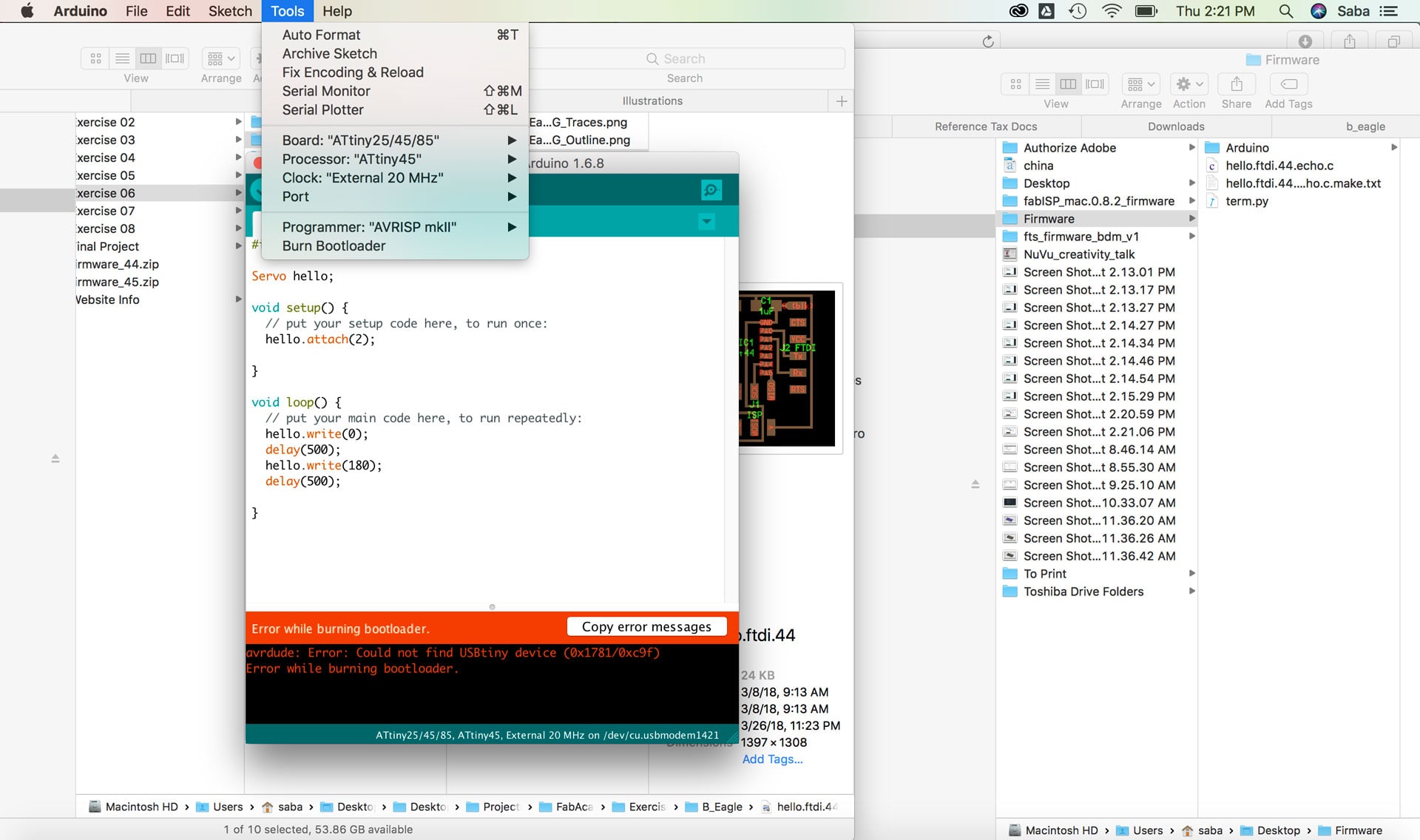Switch Firmware Finder to column view

(1068, 84)
